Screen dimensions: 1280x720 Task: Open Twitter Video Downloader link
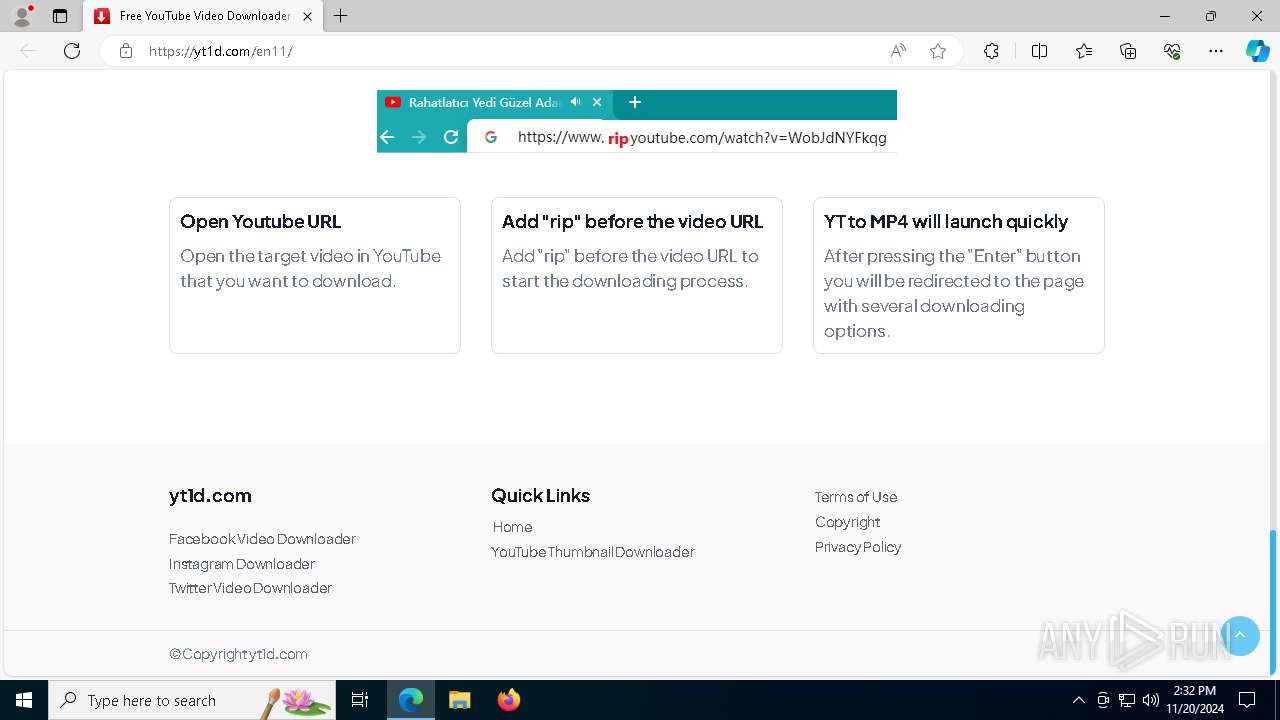(250, 588)
